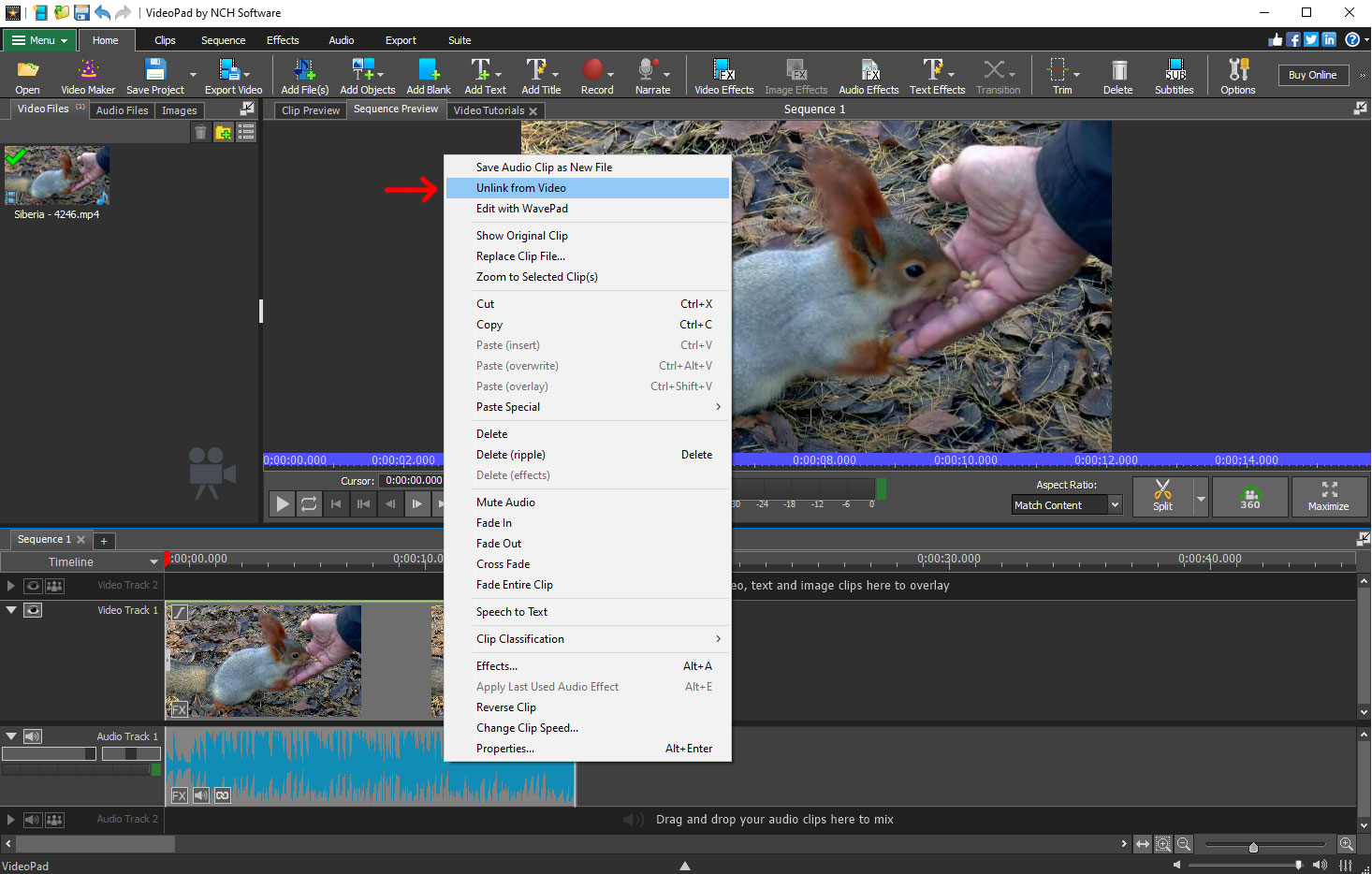
Task: Toggle loop playback button
Action: pyautogui.click(x=309, y=504)
